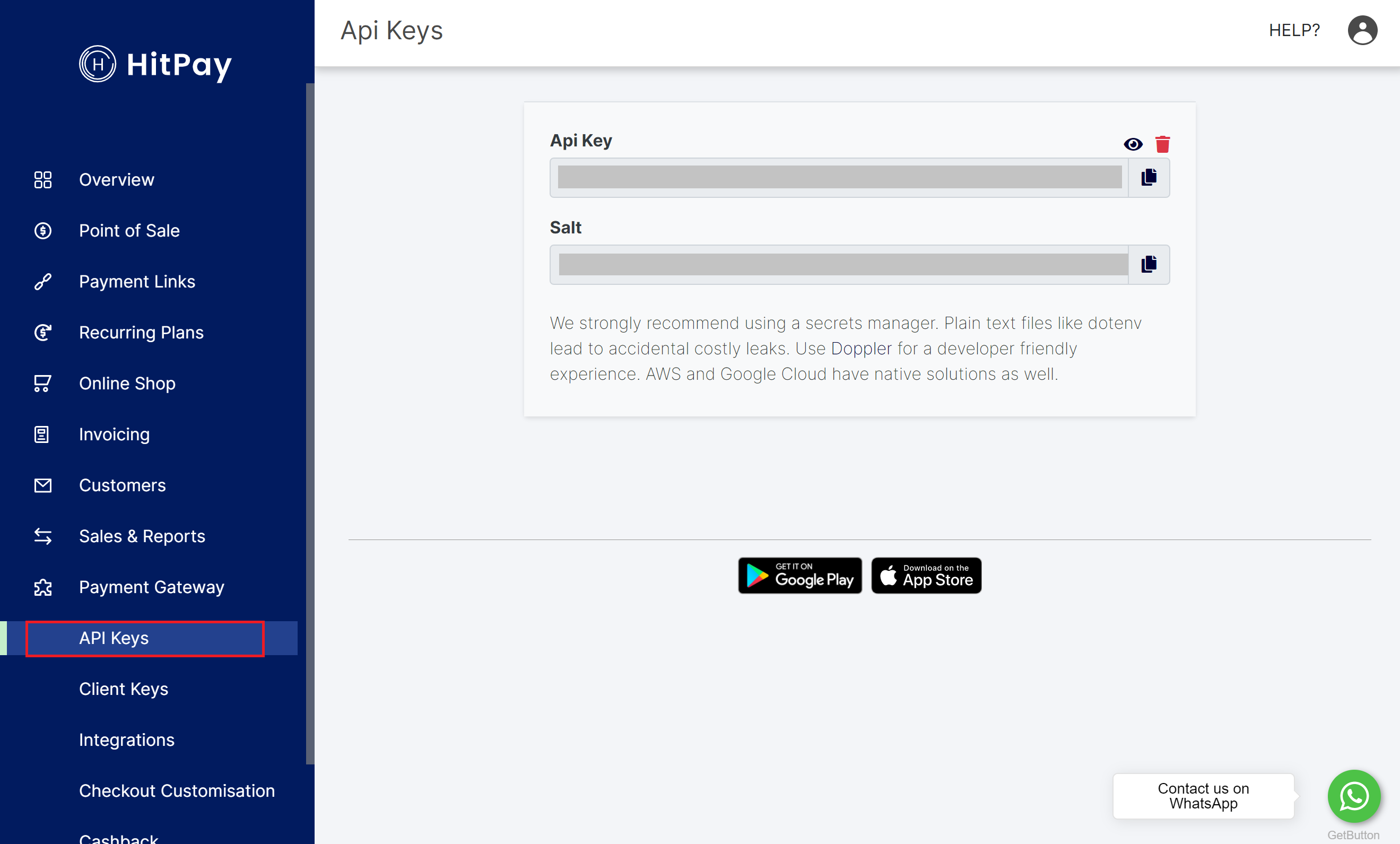Click the HitPay logo
Viewport: 1400px width, 844px height.
(155, 64)
